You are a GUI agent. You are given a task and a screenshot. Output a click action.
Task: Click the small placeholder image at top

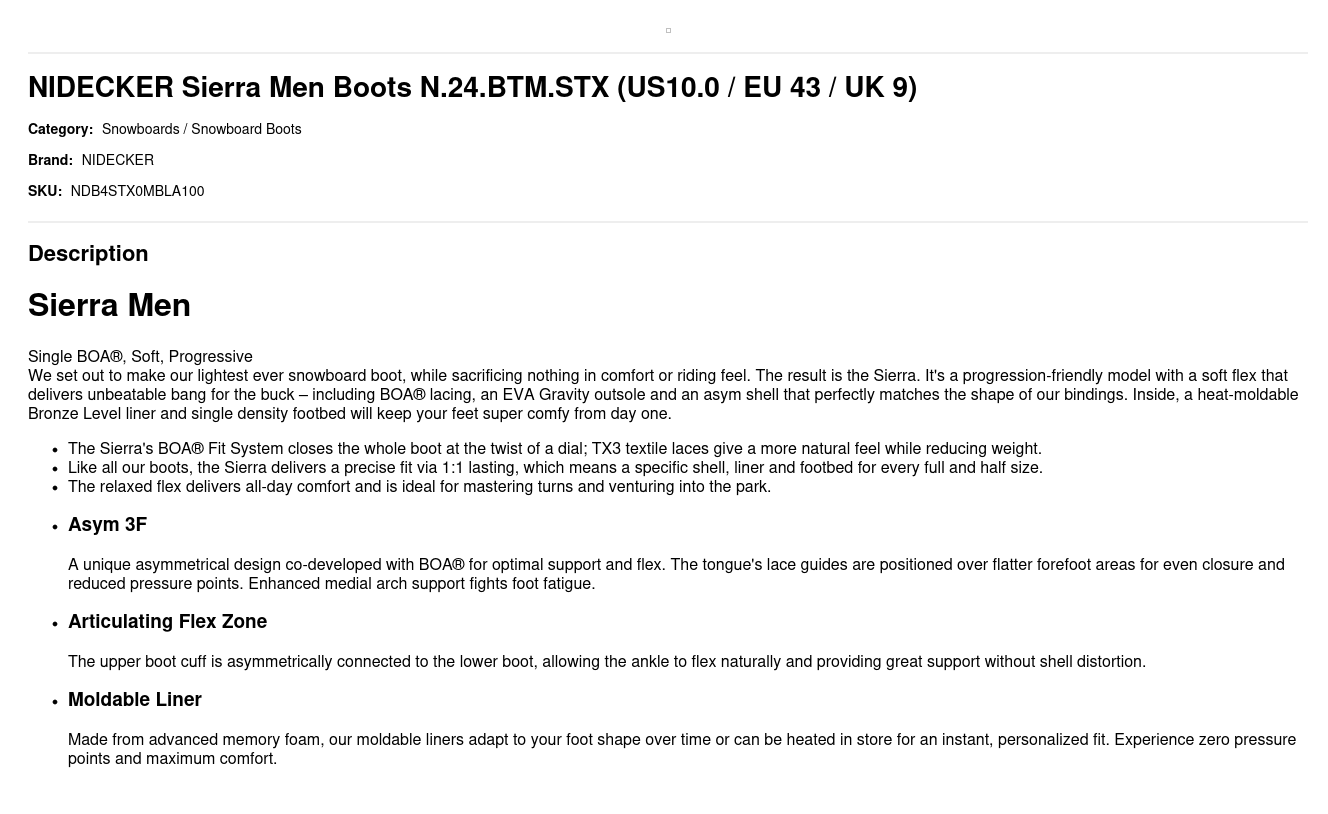668,31
